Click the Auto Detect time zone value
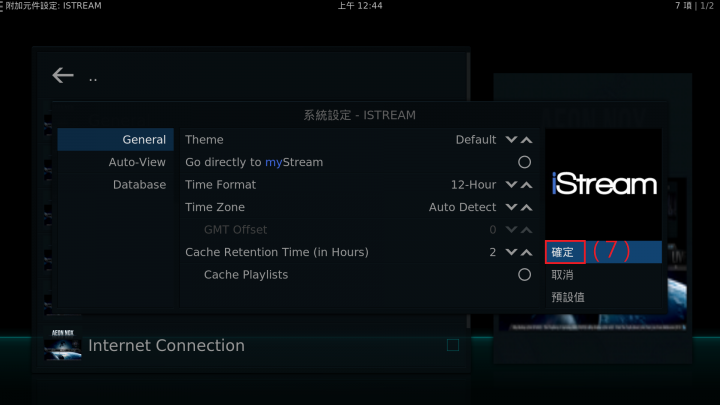 click(x=462, y=207)
